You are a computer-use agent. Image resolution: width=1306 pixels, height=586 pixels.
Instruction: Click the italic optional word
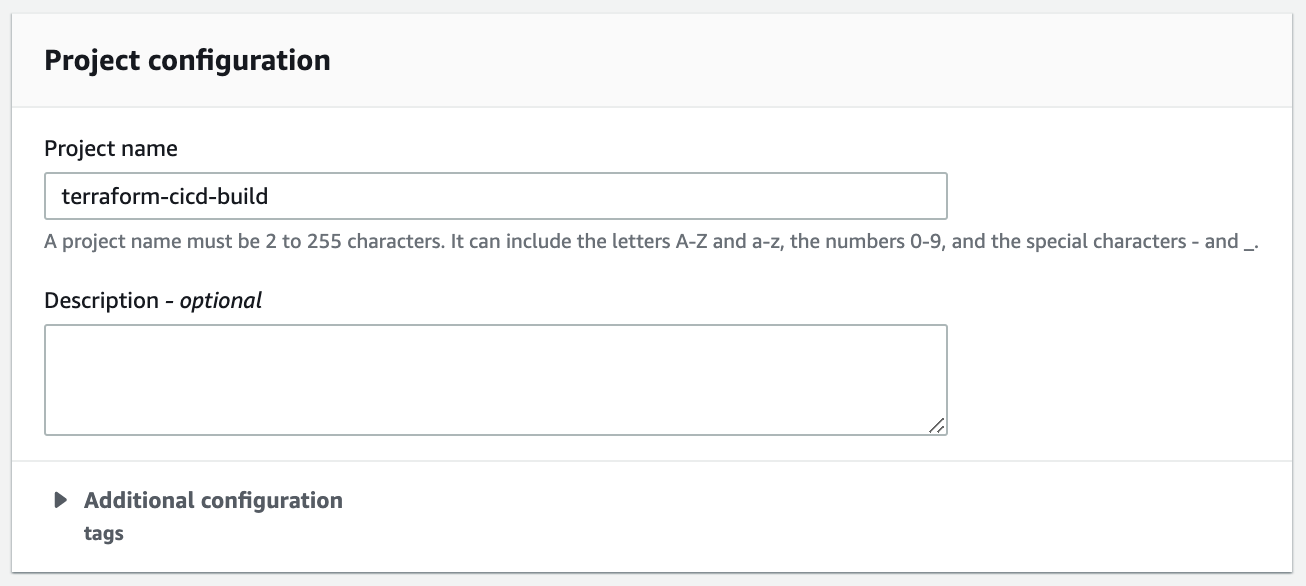(221, 300)
